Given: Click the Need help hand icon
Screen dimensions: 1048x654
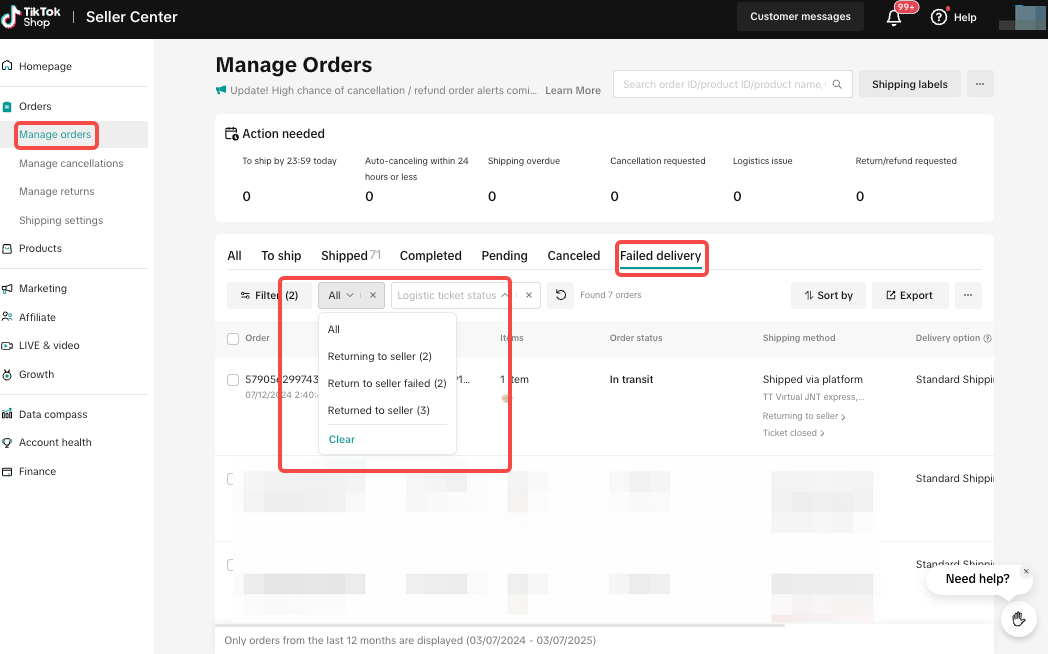Looking at the screenshot, I should click(1019, 619).
